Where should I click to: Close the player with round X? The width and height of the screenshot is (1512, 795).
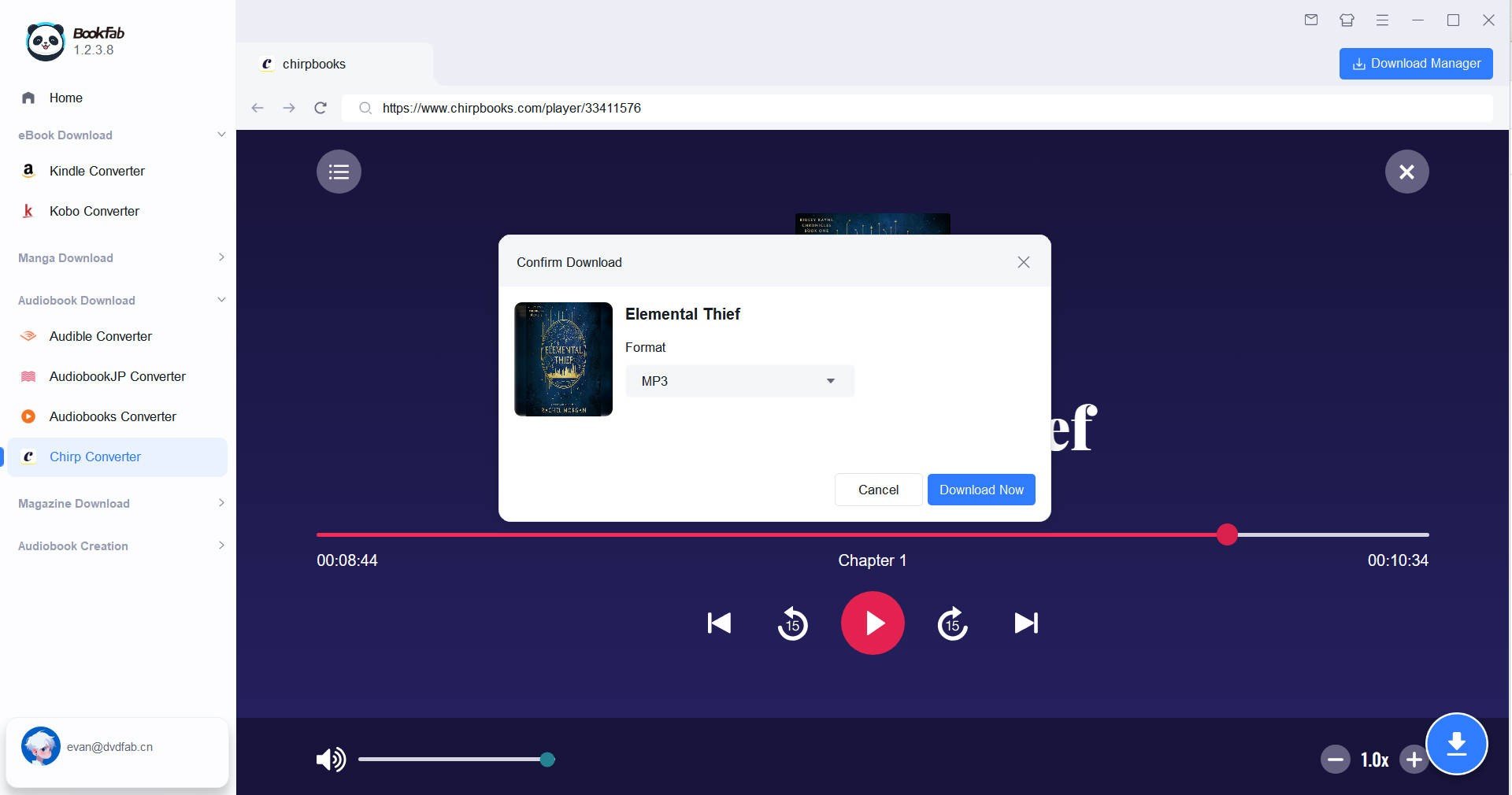[1406, 172]
